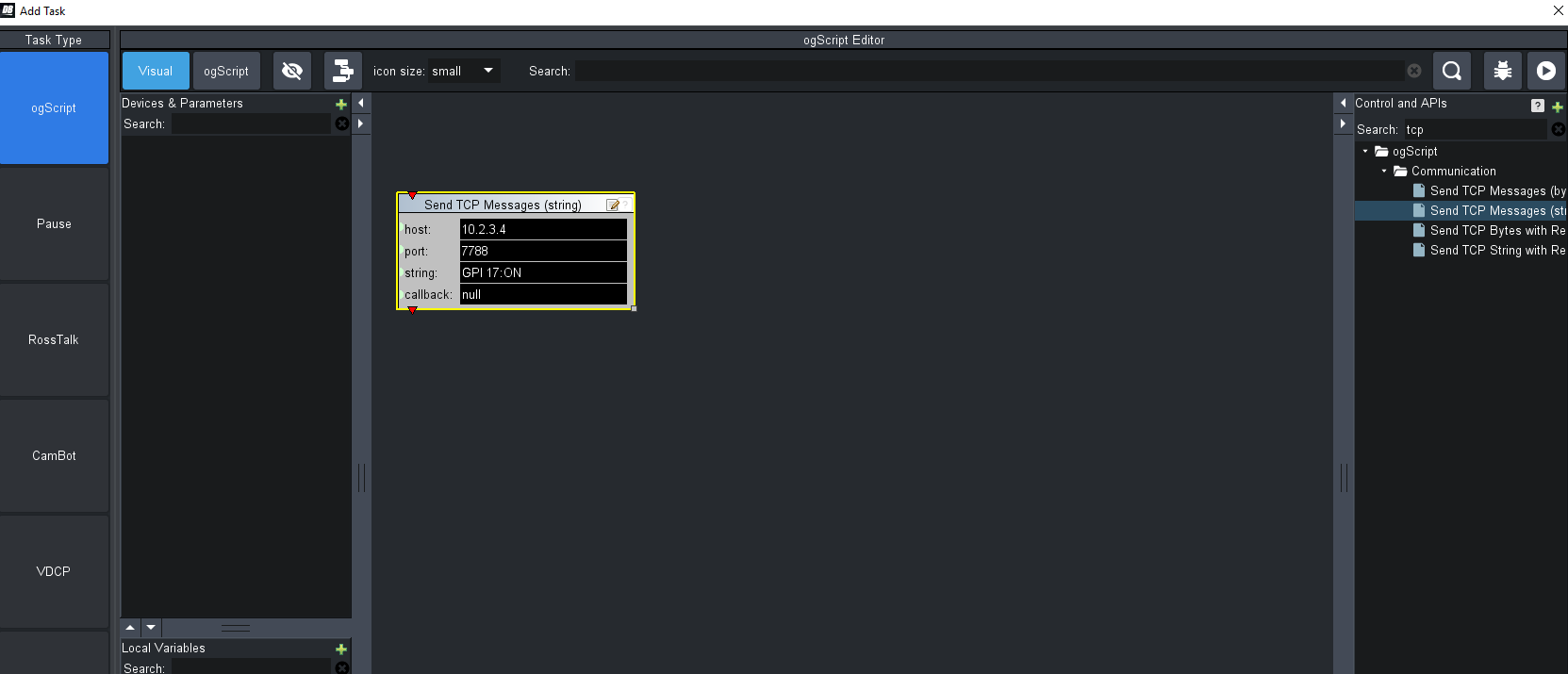The image size is (1568, 674).
Task: Edit the Send TCP Messages block via pencil icon
Action: click(x=613, y=205)
